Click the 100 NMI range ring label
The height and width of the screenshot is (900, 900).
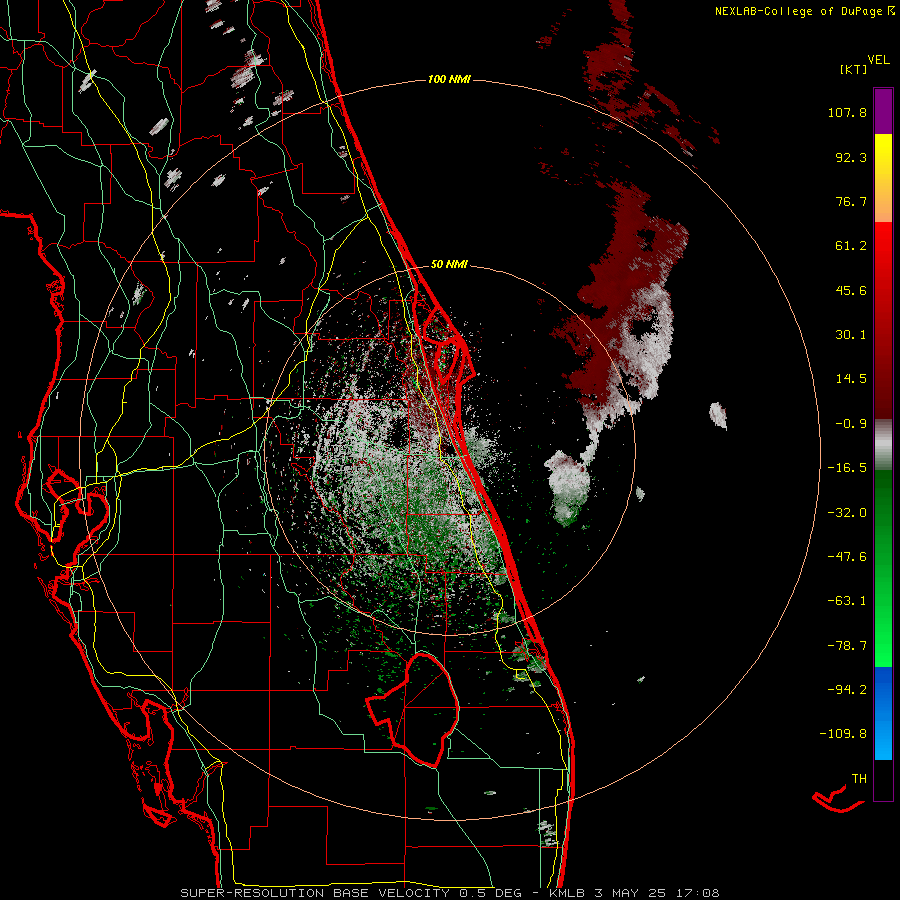pyautogui.click(x=449, y=79)
